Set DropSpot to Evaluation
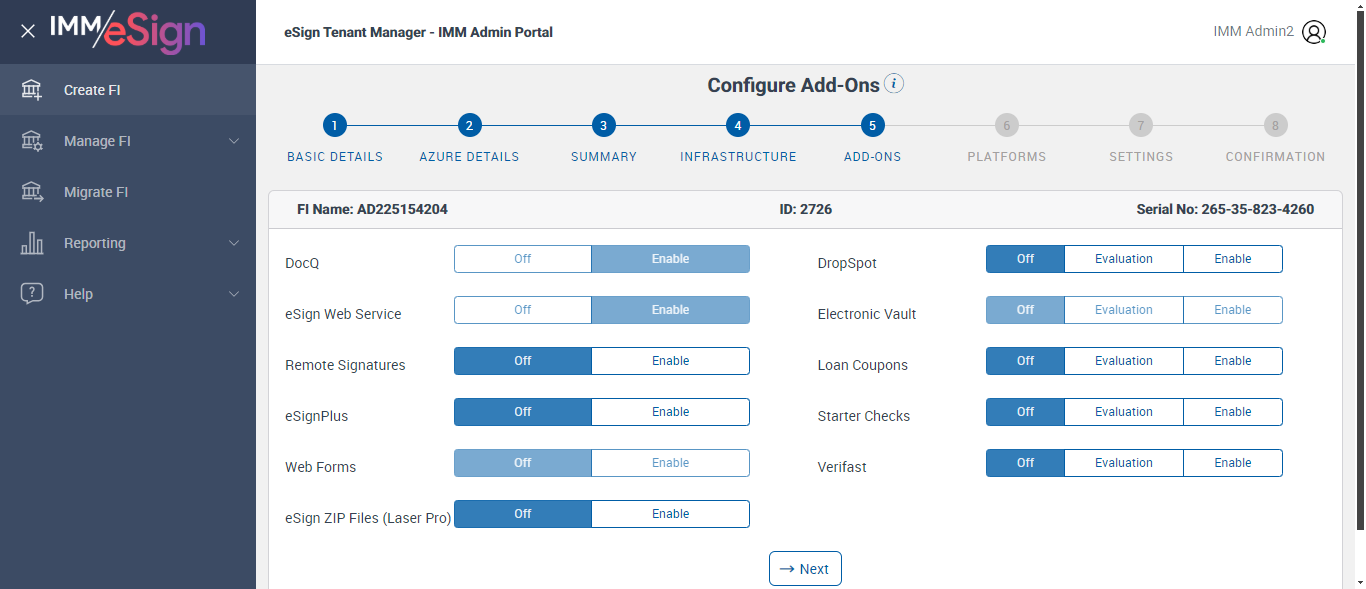The width and height of the screenshot is (1366, 589). (x=1123, y=259)
